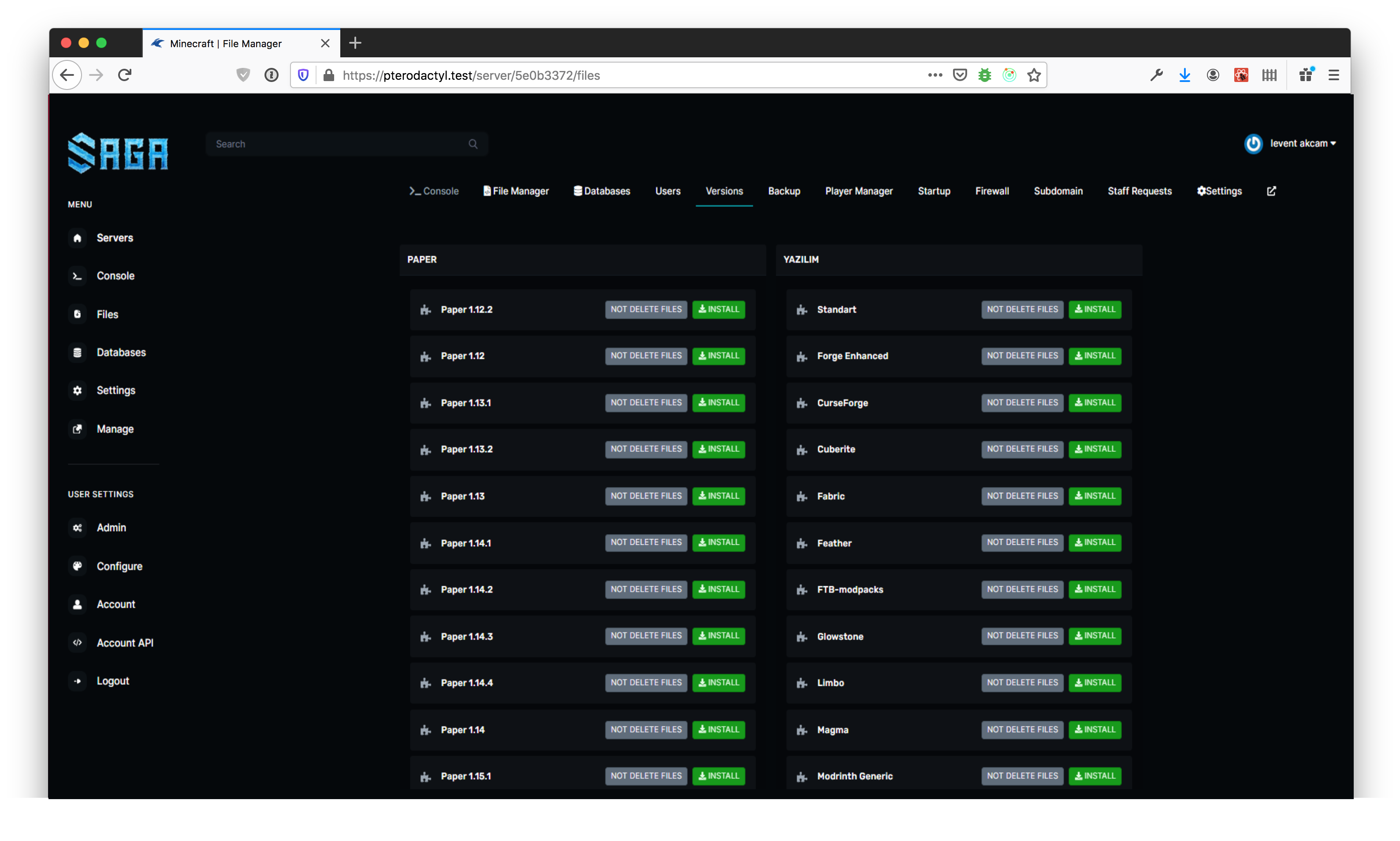Open the Files sidebar icon
Image resolution: width=1400 pixels, height=841 pixels.
[78, 314]
